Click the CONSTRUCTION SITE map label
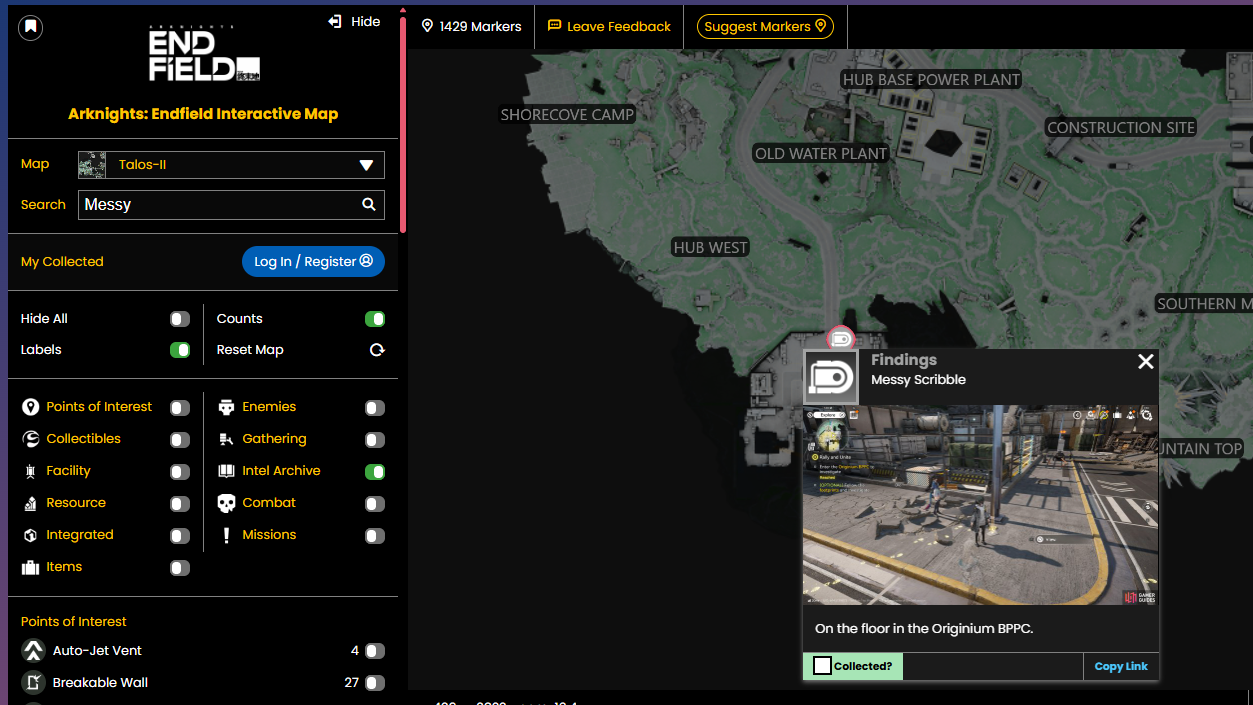Image resolution: width=1253 pixels, height=705 pixels. (x=1121, y=128)
